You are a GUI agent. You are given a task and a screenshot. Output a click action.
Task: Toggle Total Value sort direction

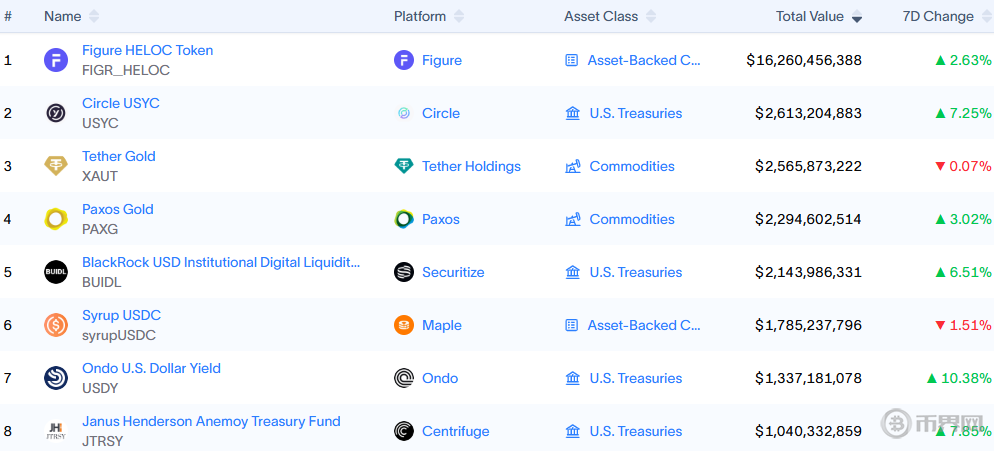point(856,16)
